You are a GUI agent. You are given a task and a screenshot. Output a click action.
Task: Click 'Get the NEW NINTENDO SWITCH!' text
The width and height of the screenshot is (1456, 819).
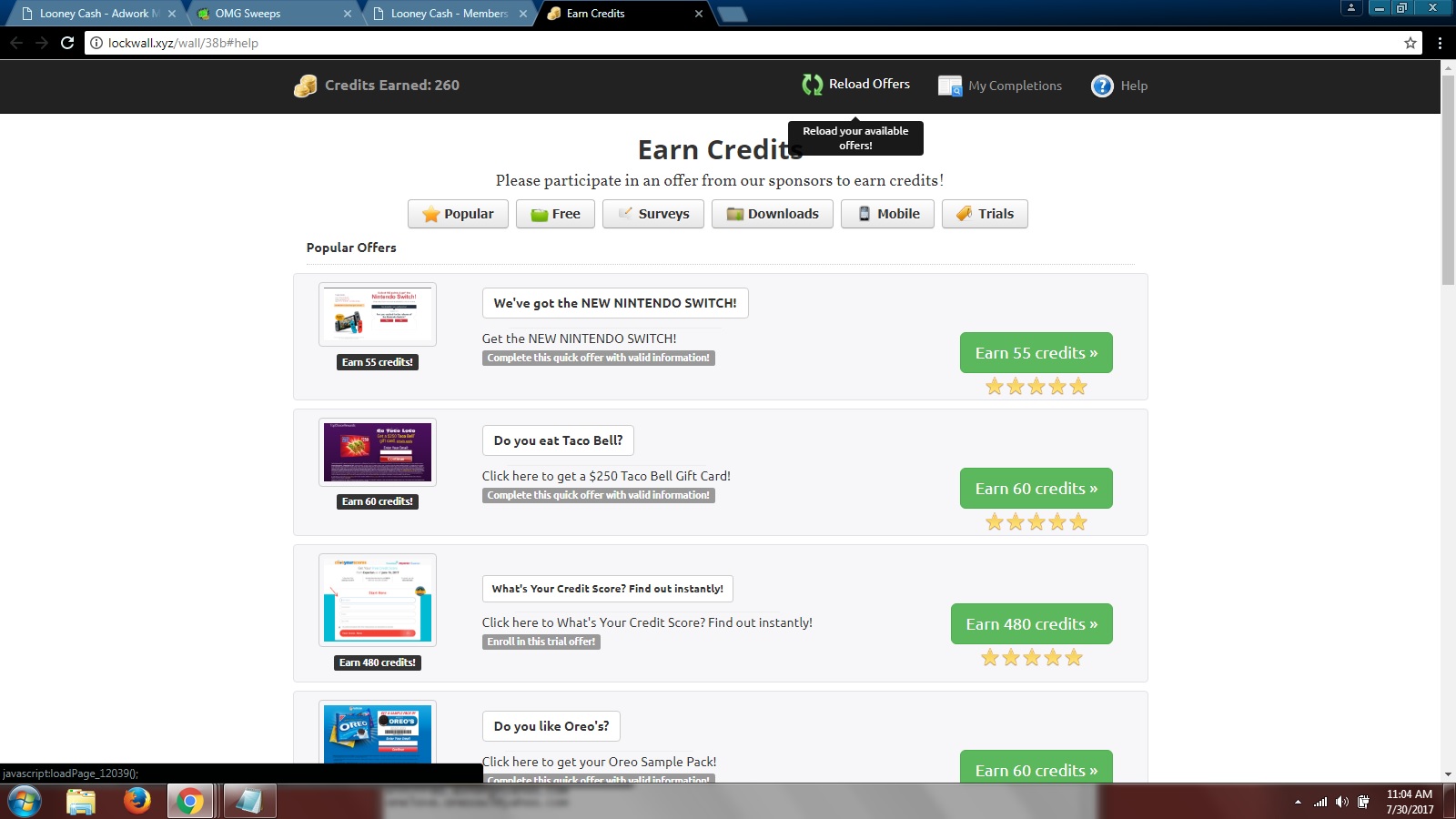(580, 339)
